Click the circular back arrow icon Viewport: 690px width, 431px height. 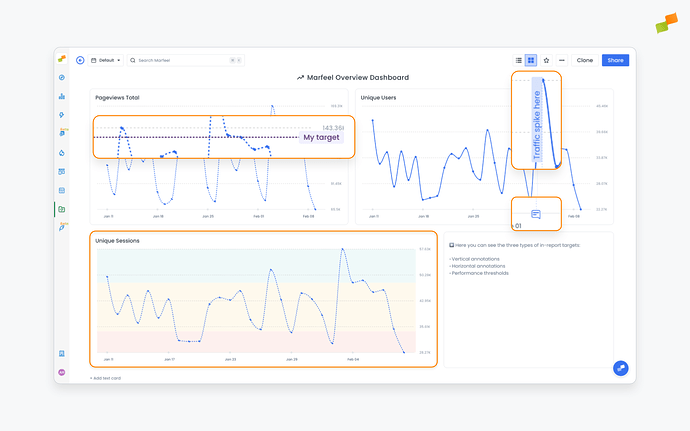pyautogui.click(x=80, y=60)
